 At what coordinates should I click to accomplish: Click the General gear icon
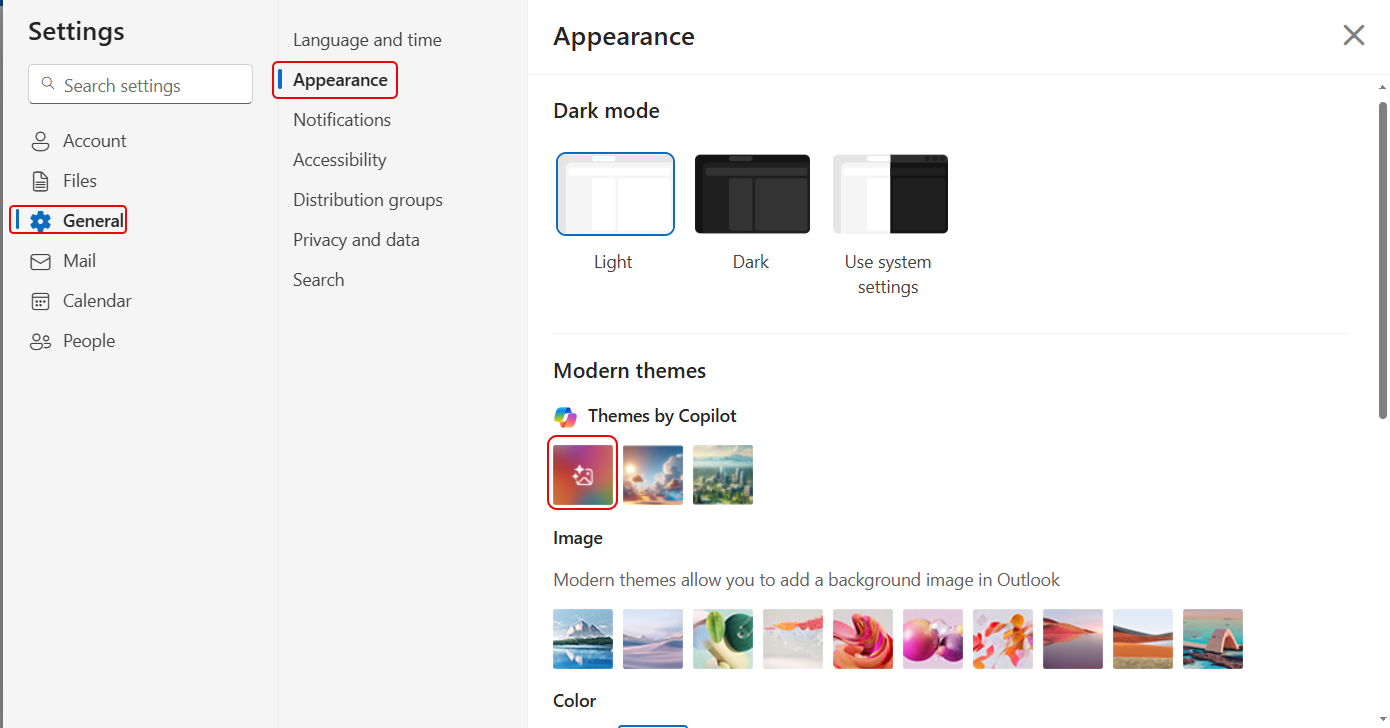click(40, 221)
